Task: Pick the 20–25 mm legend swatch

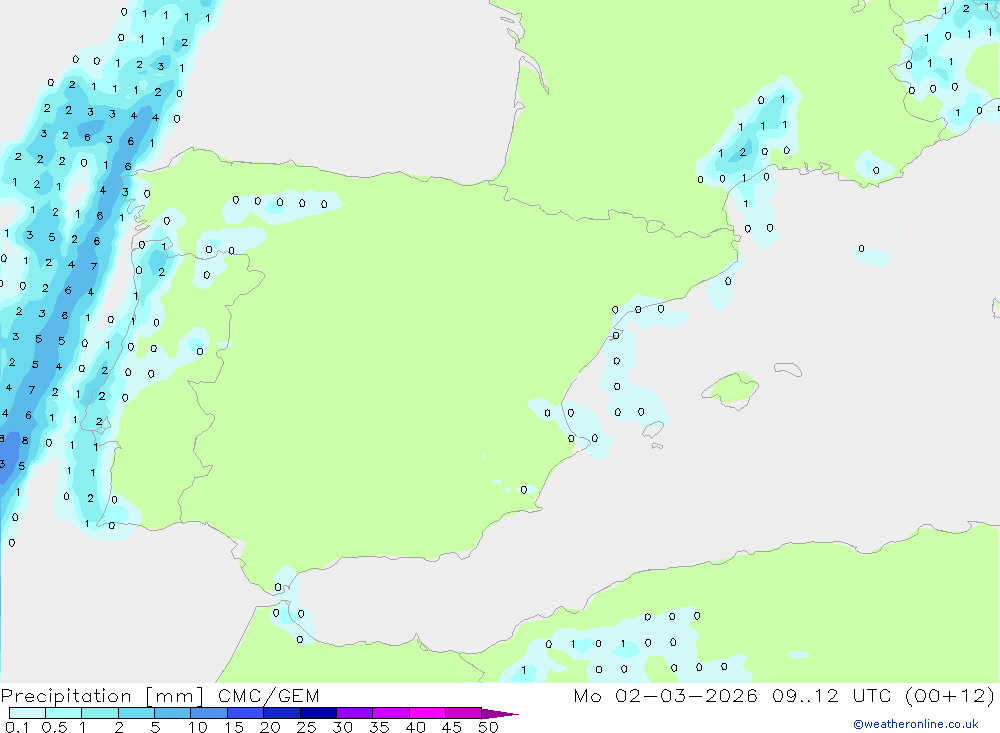Action: [282, 713]
